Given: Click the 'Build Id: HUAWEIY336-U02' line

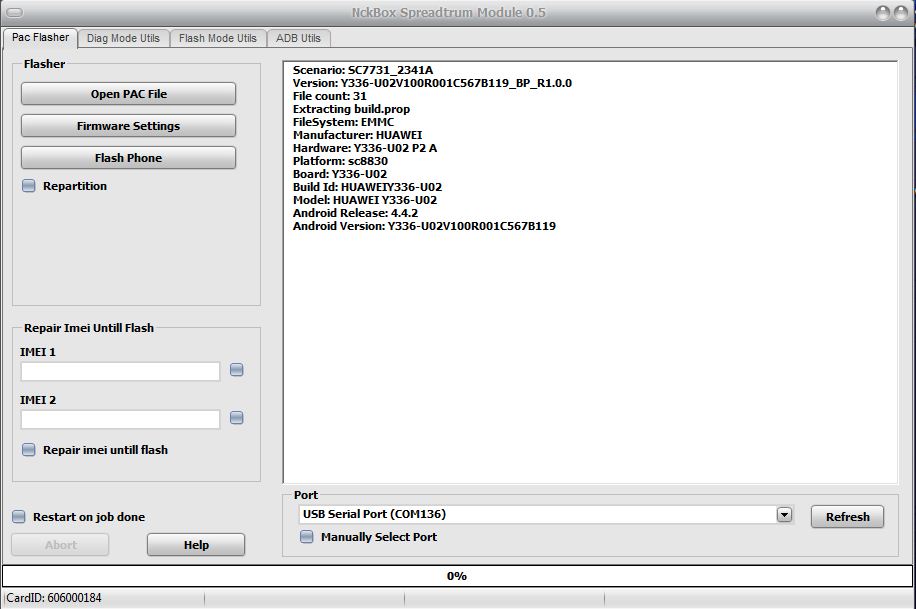Looking at the screenshot, I should (x=367, y=187).
